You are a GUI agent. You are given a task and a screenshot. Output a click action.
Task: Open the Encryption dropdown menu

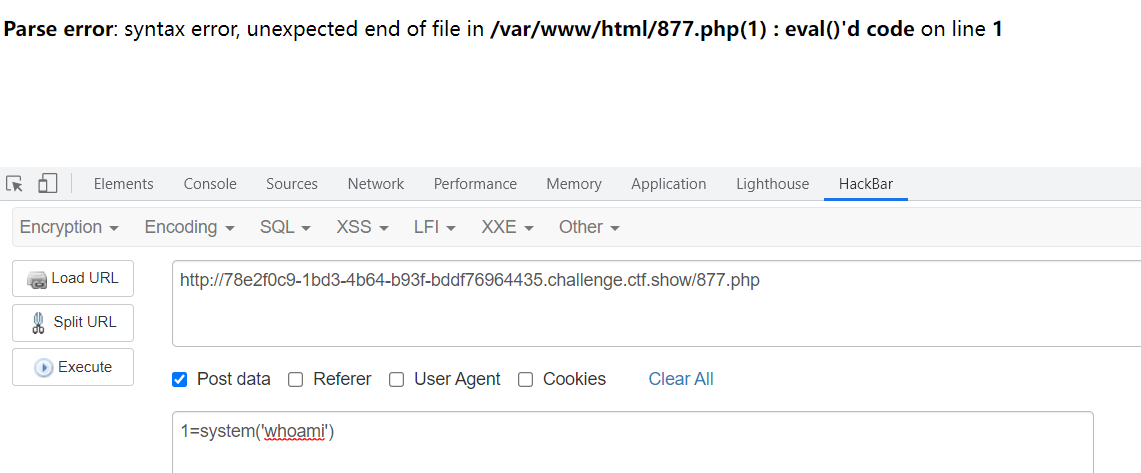coord(69,227)
